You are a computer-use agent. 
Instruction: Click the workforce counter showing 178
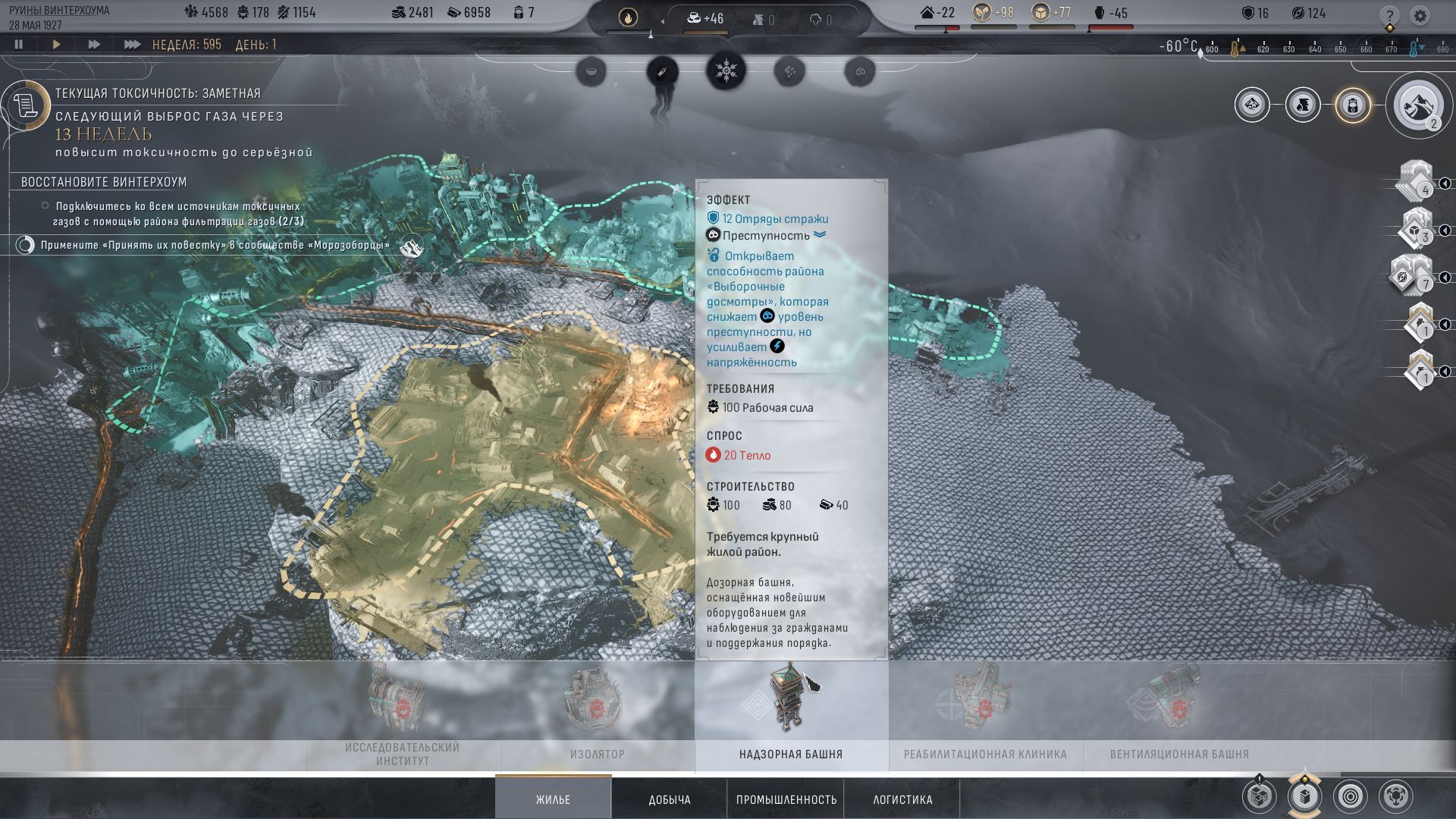click(x=253, y=13)
